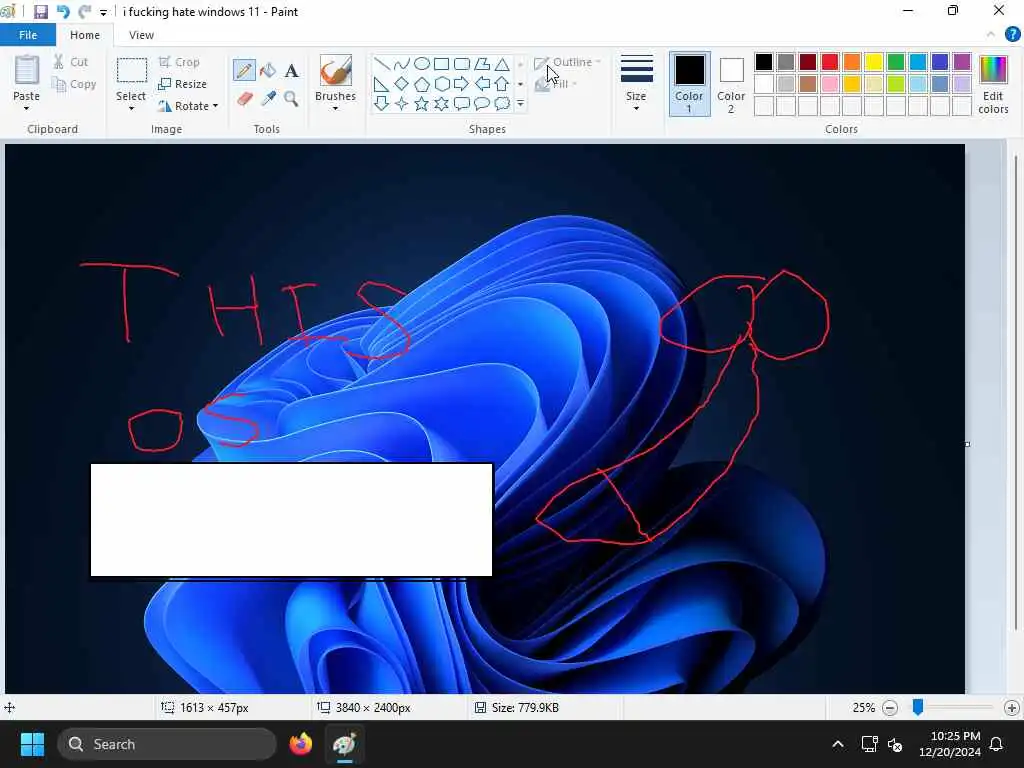Pick the red color swatch
Image resolution: width=1024 pixels, height=768 pixels.
pos(829,62)
